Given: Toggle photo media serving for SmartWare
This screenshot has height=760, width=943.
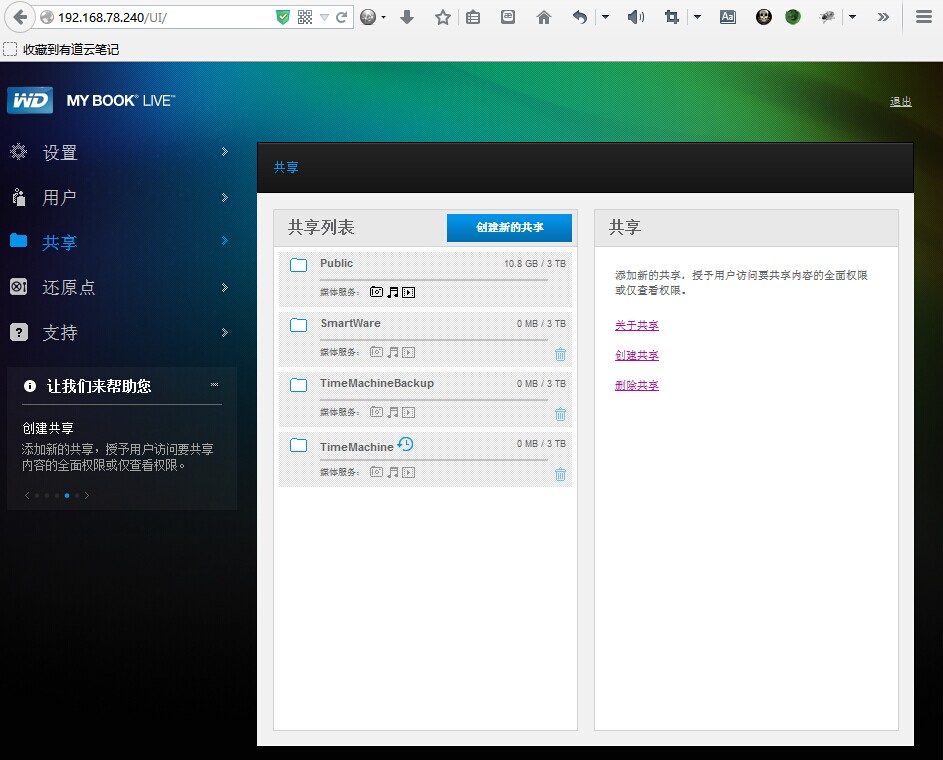Looking at the screenshot, I should pos(376,352).
